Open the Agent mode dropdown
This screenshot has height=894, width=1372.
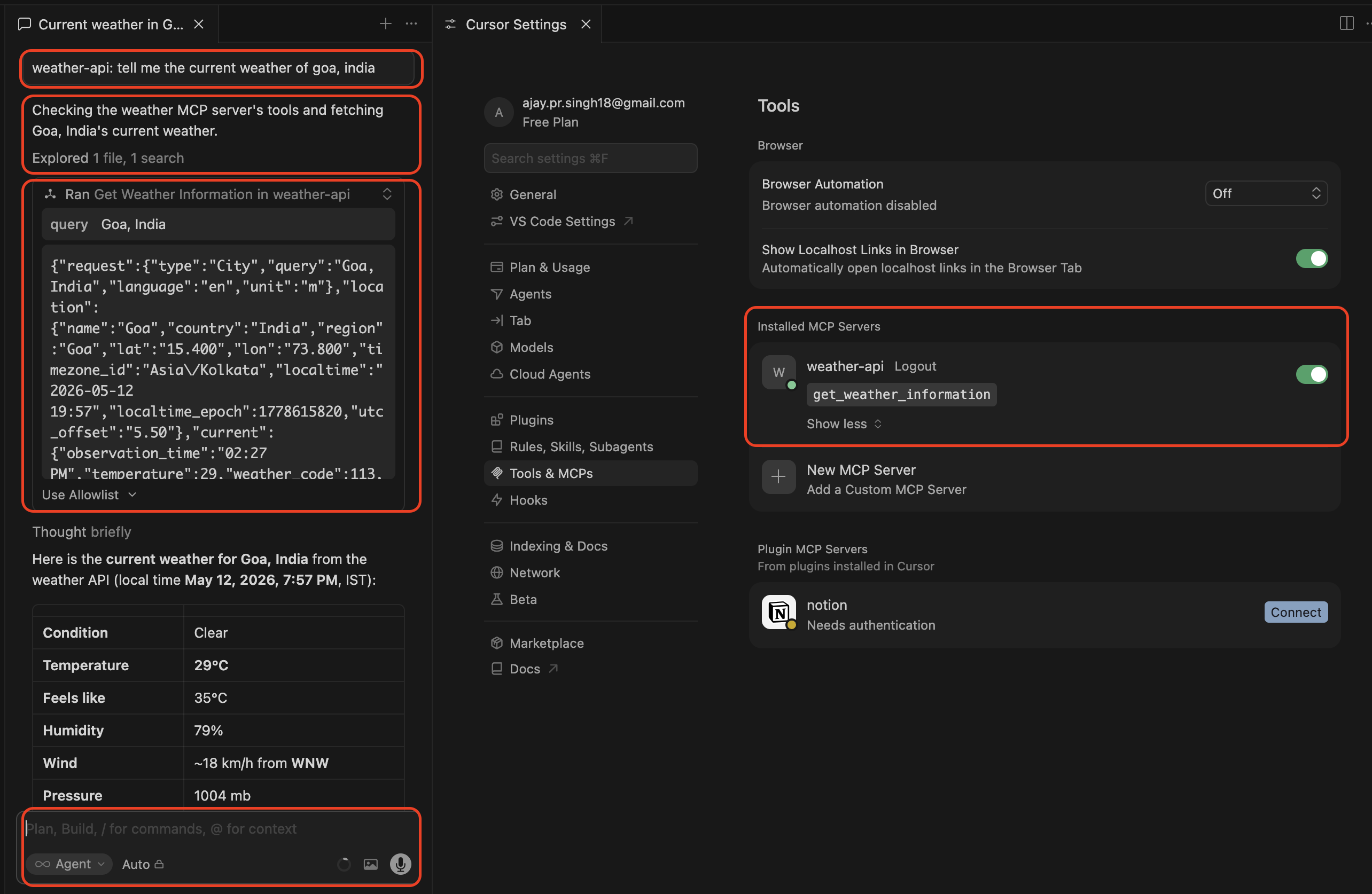69,864
